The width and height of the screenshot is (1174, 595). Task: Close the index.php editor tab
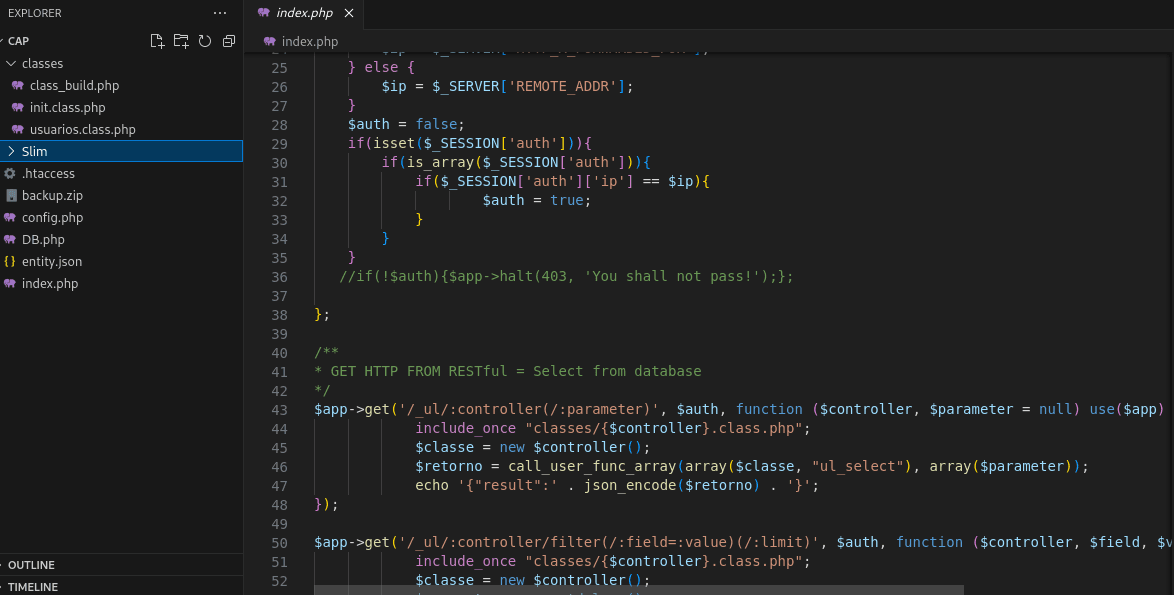(x=348, y=13)
